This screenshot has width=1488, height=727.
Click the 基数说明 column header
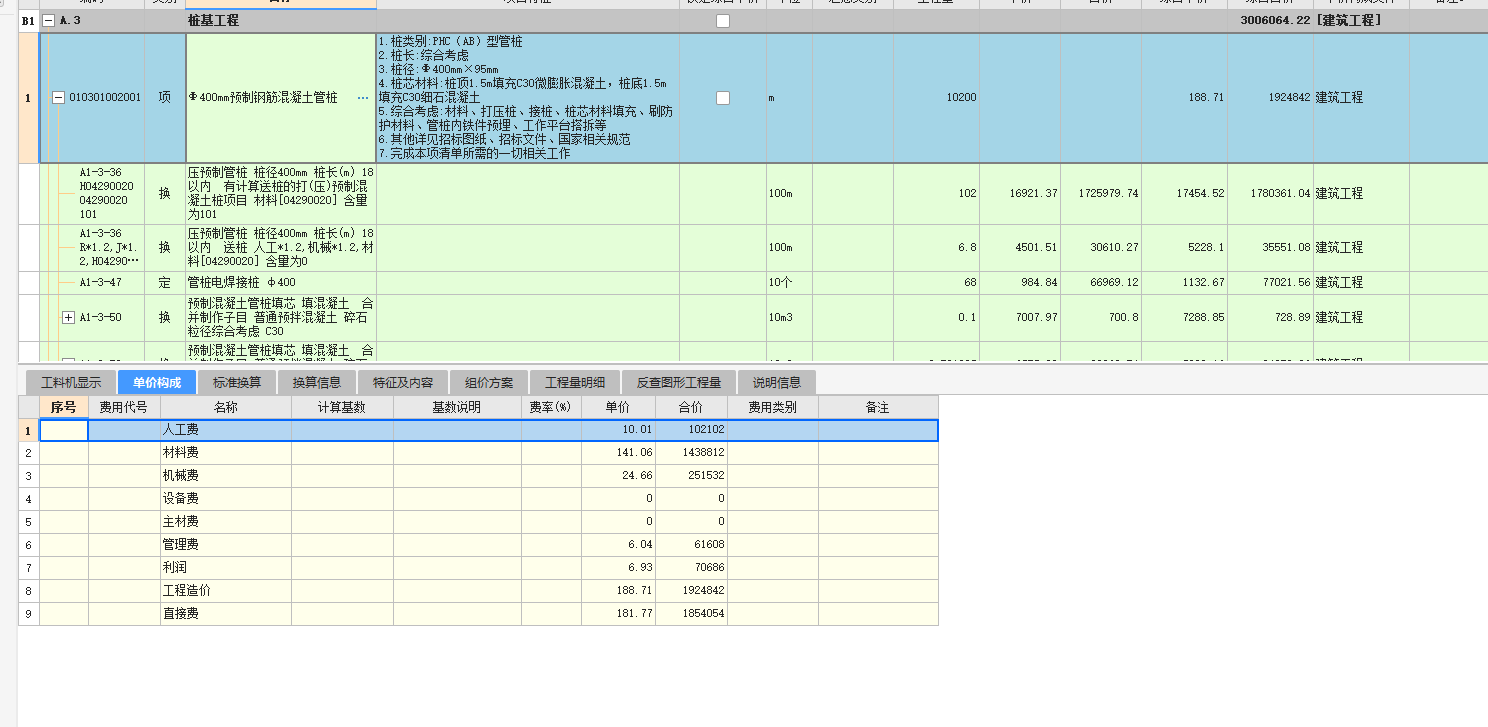tap(457, 407)
